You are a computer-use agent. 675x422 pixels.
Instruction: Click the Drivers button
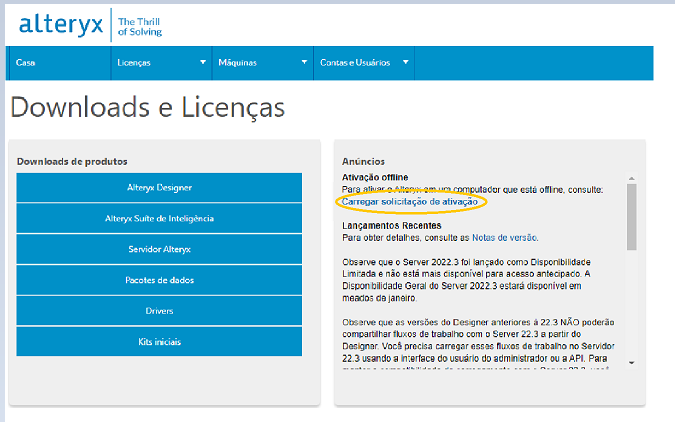159,311
